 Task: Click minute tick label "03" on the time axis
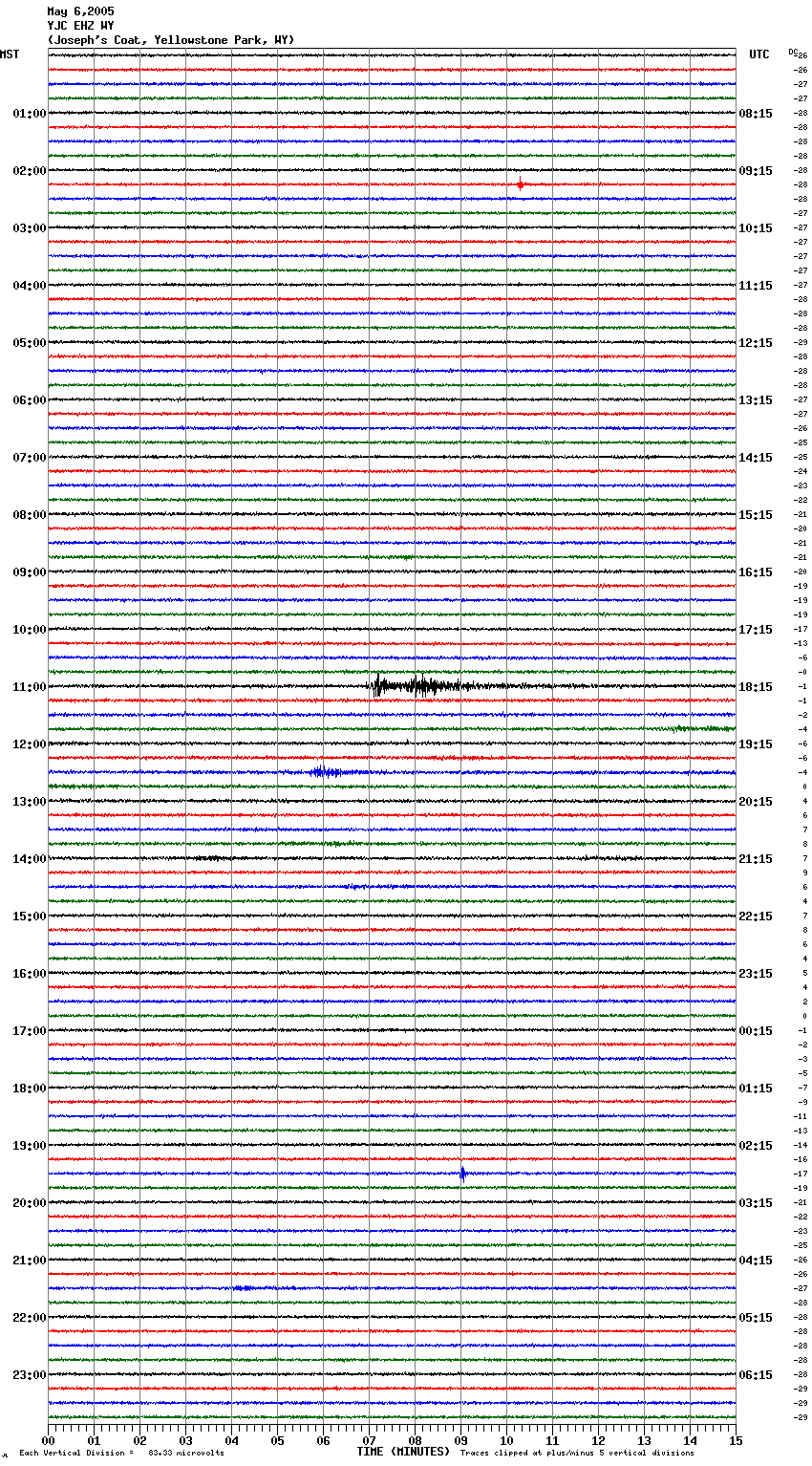tap(185, 1440)
